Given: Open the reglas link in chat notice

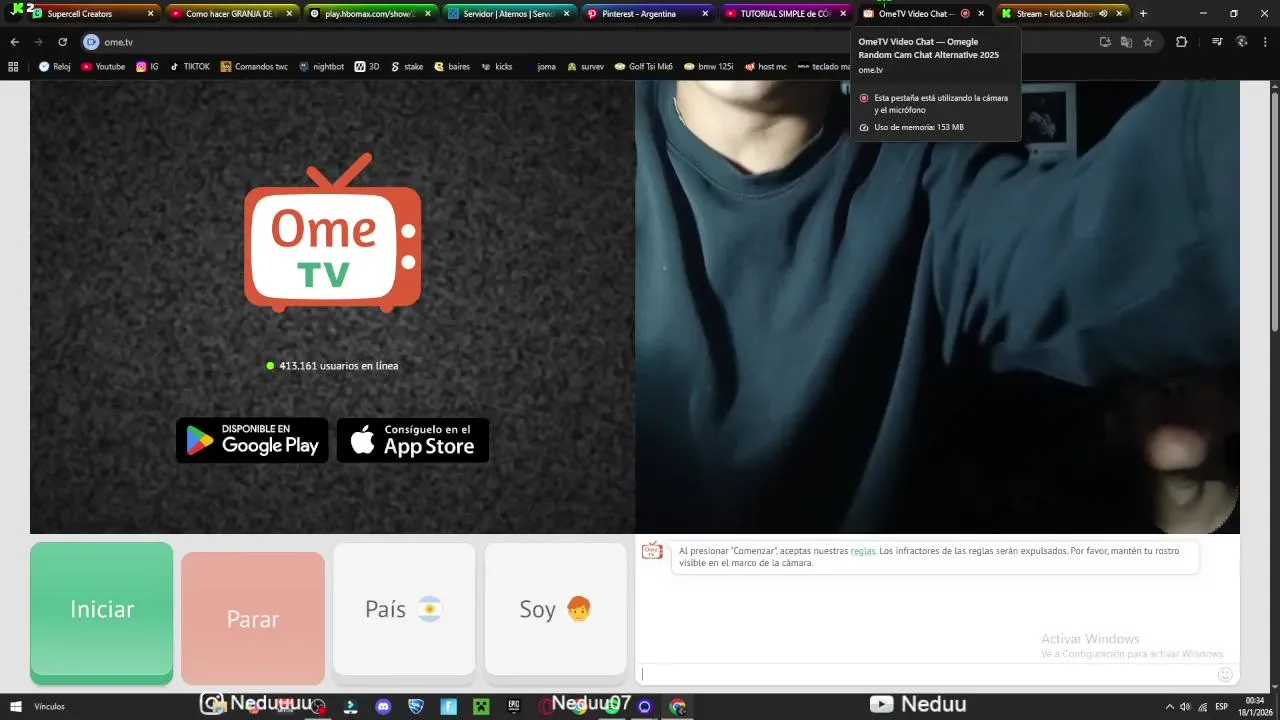Looking at the screenshot, I should pyautogui.click(x=863, y=551).
